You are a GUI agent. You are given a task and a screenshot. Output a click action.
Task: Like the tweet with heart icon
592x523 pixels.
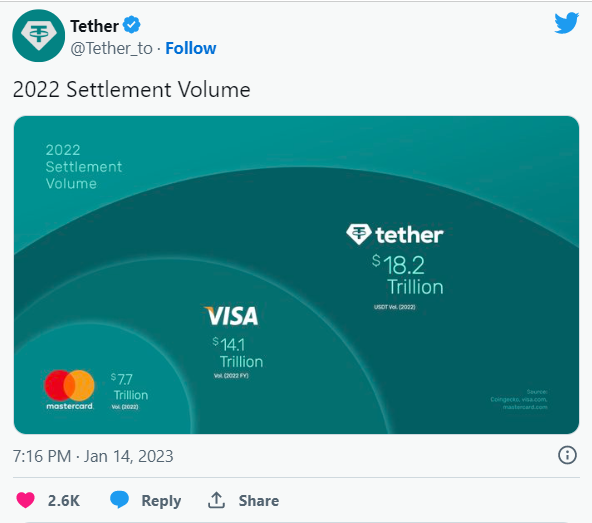click(x=26, y=500)
